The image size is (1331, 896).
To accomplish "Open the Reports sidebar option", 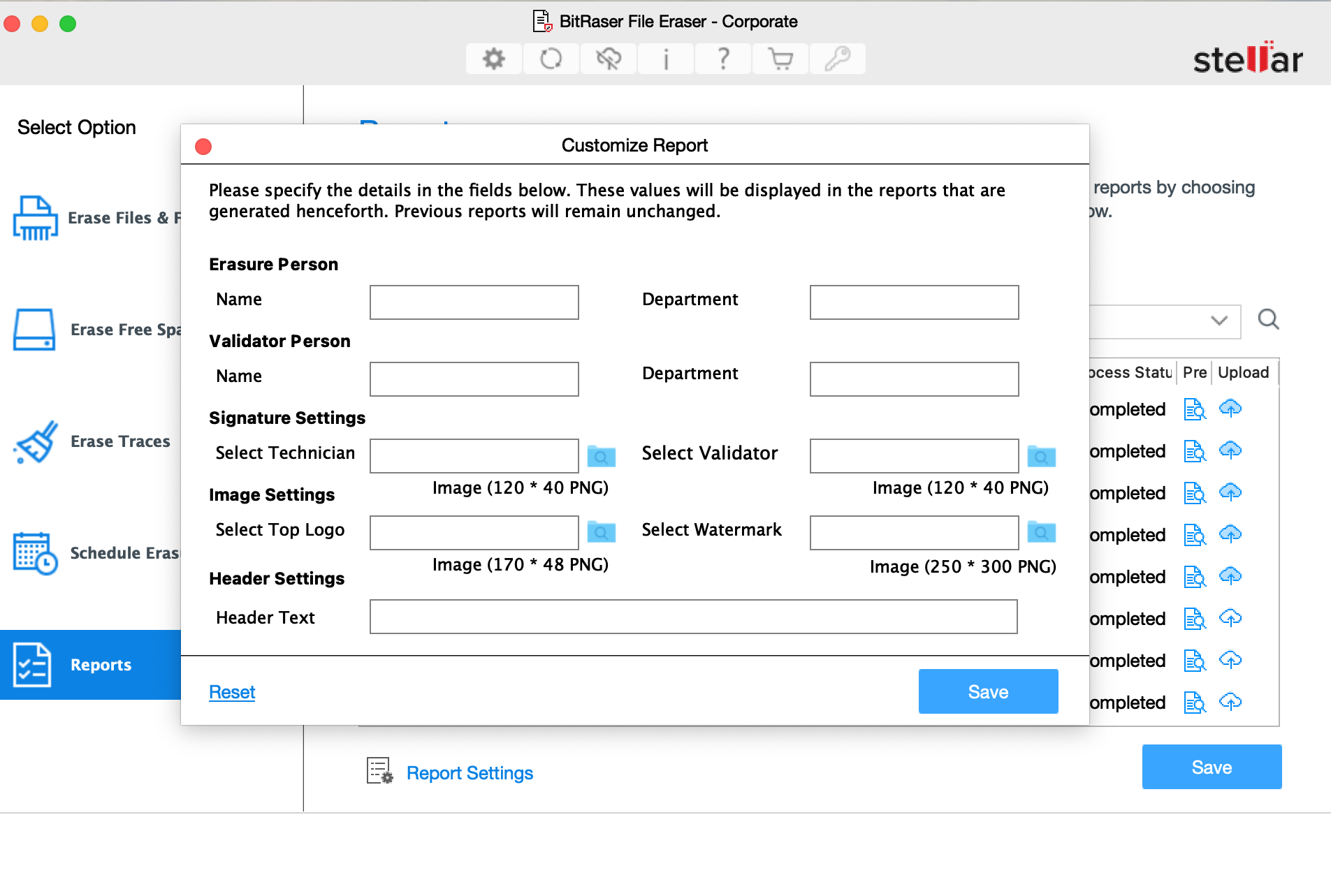I will (91, 665).
